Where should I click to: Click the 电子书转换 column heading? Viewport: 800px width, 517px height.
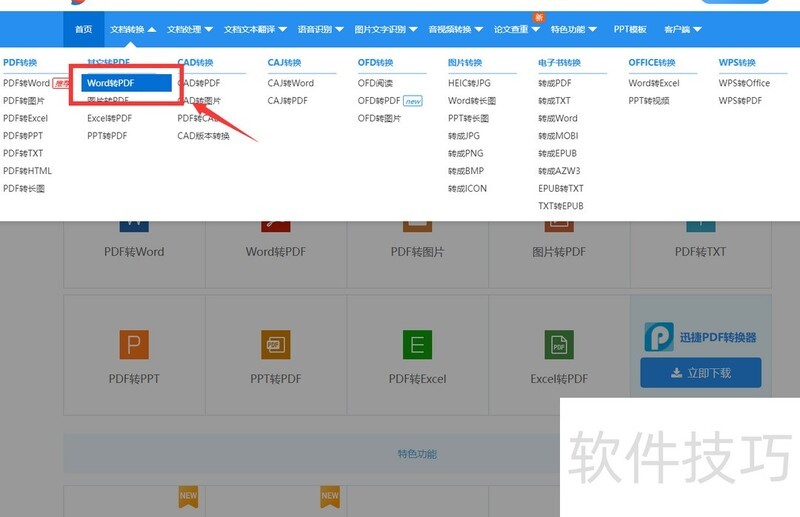[559, 63]
